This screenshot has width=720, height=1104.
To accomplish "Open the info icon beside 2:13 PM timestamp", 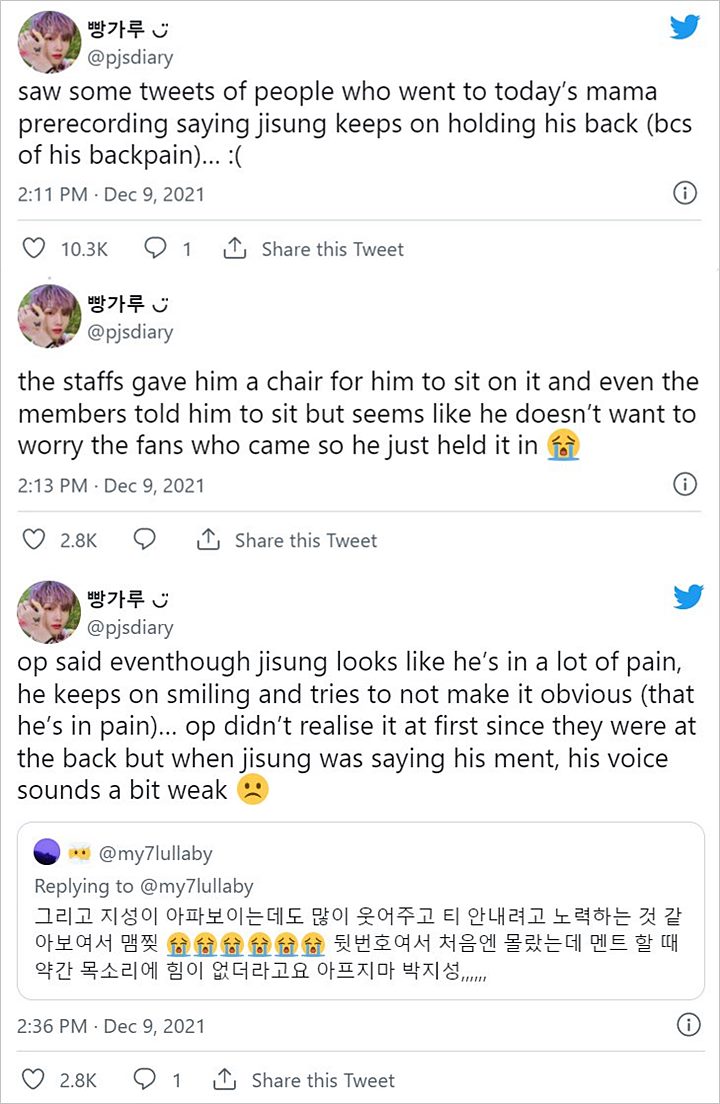I will [x=685, y=485].
